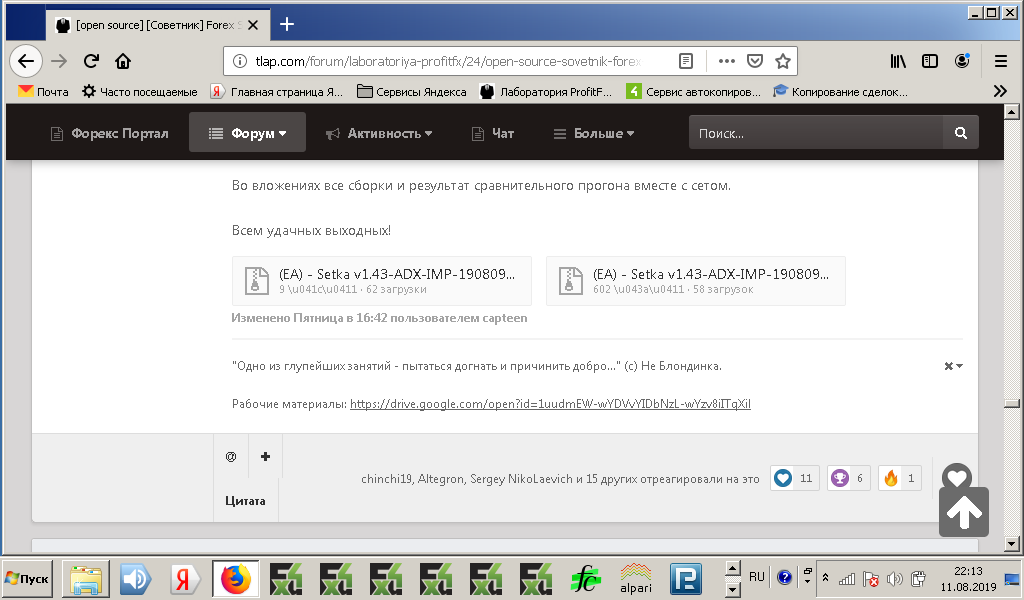This screenshot has height=600, width=1024.
Task: Download first Setka v1.43 attachment (62 загрузки)
Action: pyautogui.click(x=381, y=281)
